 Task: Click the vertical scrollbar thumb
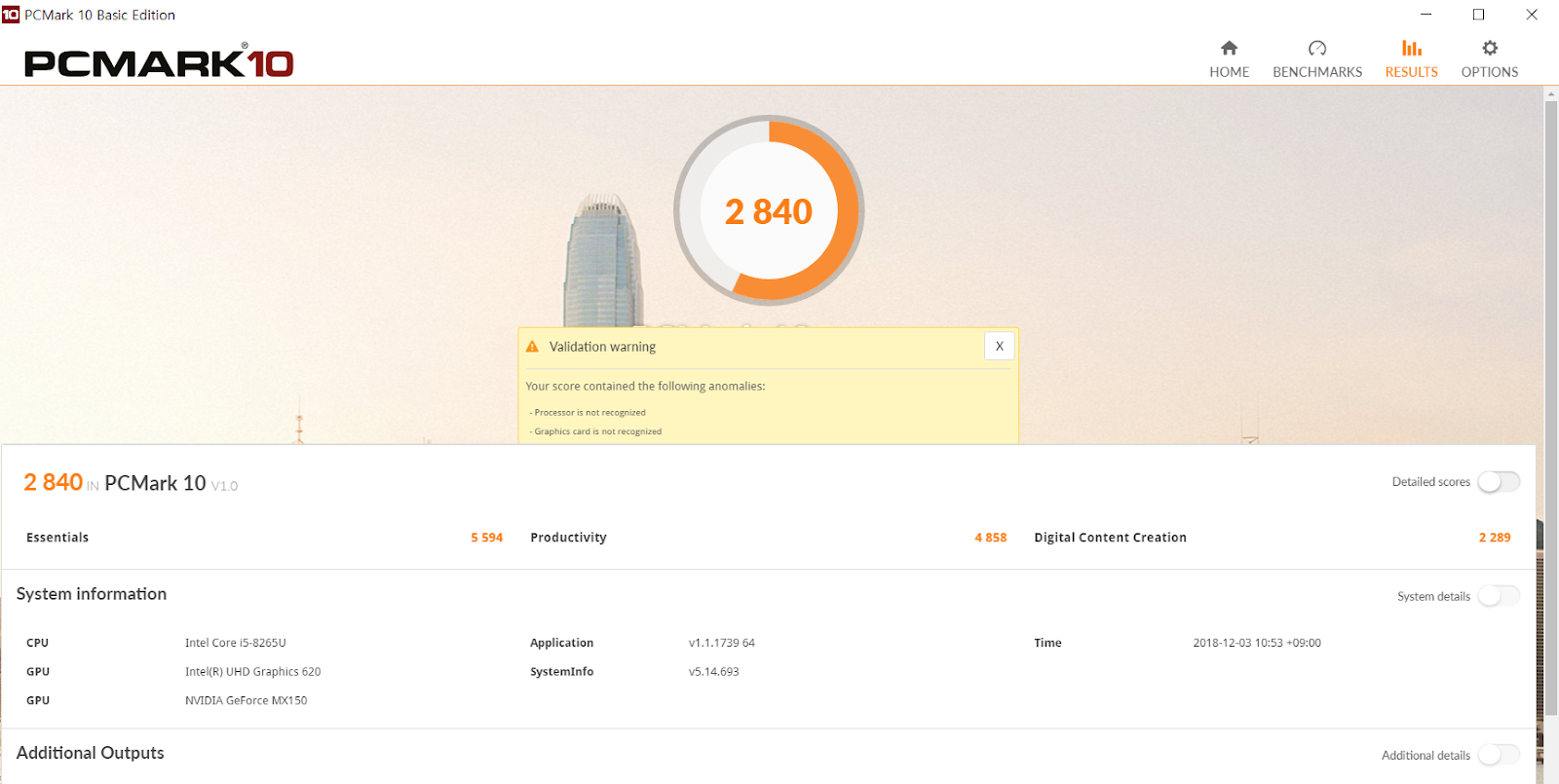pyautogui.click(x=1551, y=409)
